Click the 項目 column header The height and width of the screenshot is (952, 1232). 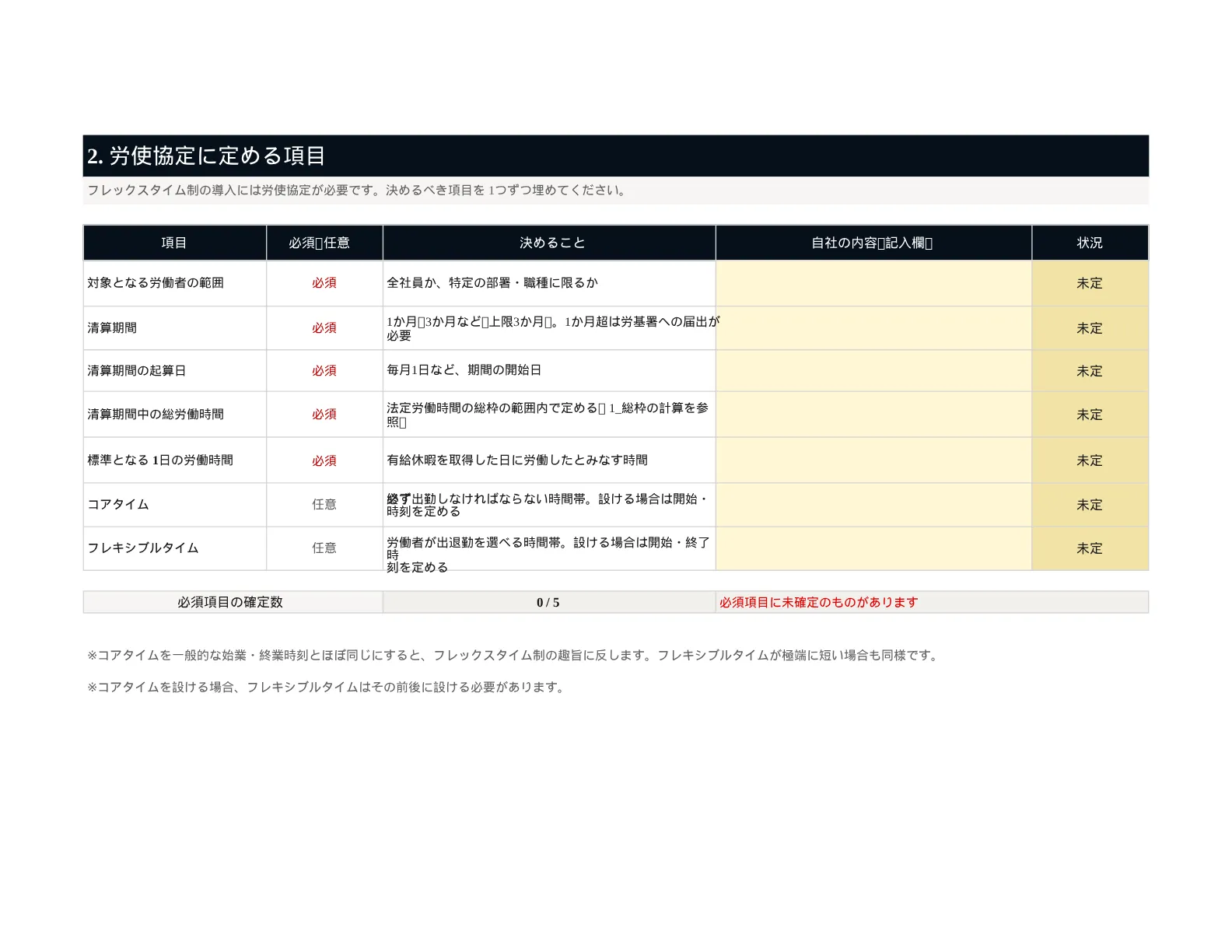(174, 243)
